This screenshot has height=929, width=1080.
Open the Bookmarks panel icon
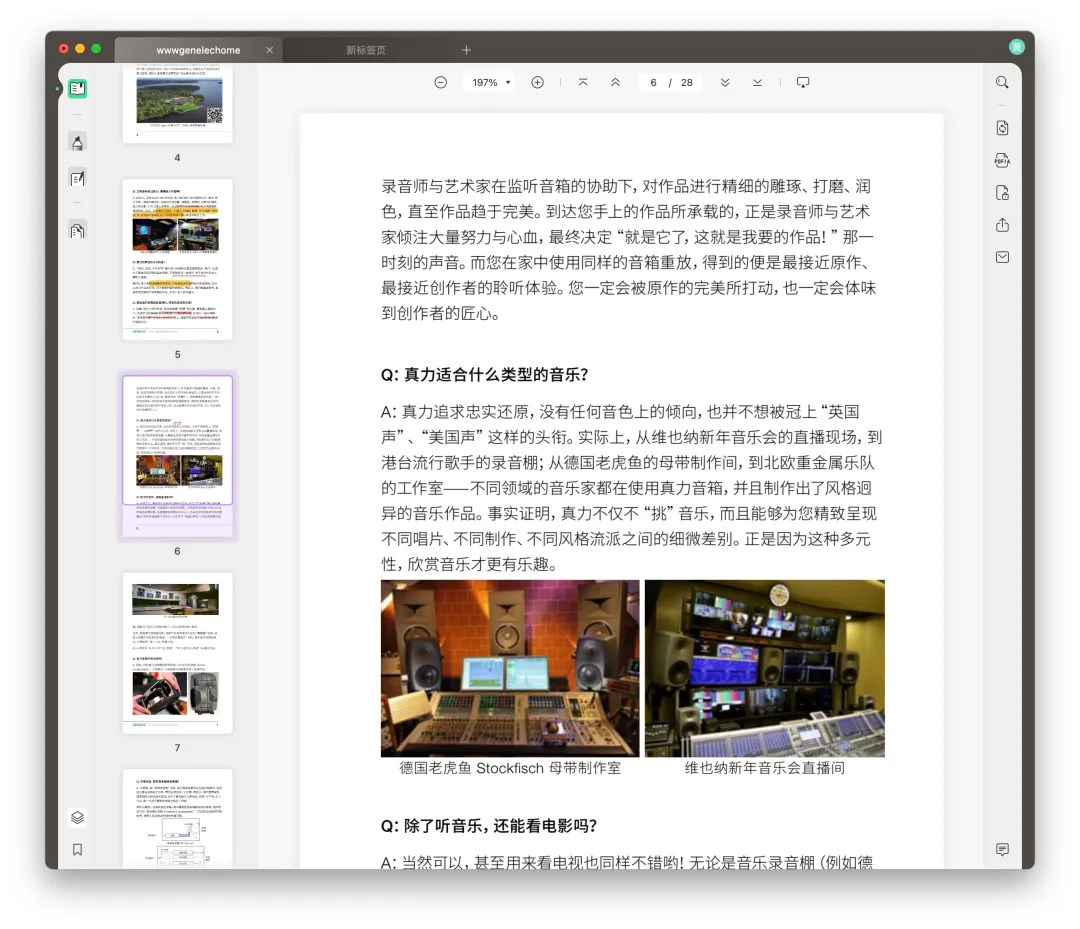pos(77,849)
